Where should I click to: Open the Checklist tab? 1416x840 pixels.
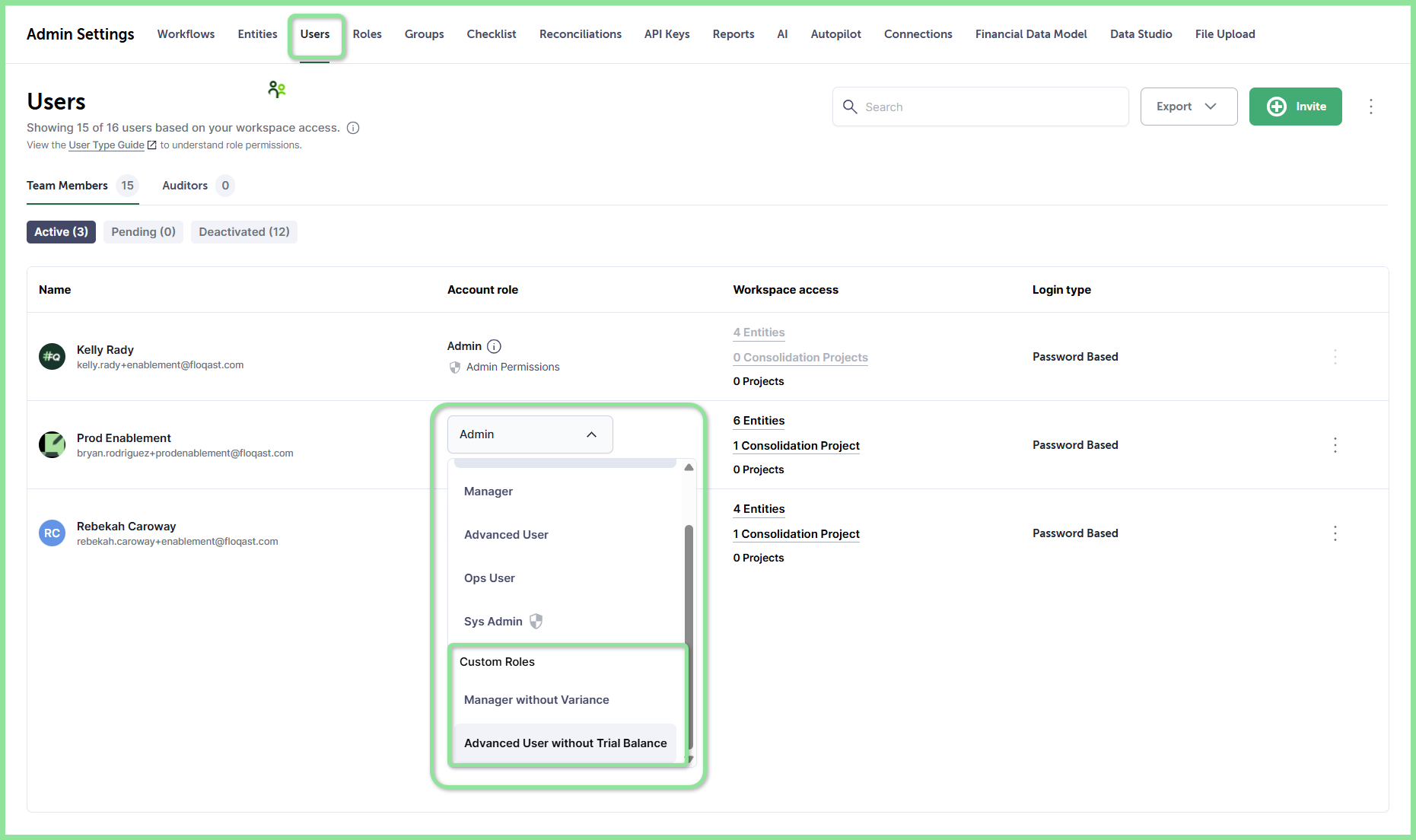coord(492,34)
